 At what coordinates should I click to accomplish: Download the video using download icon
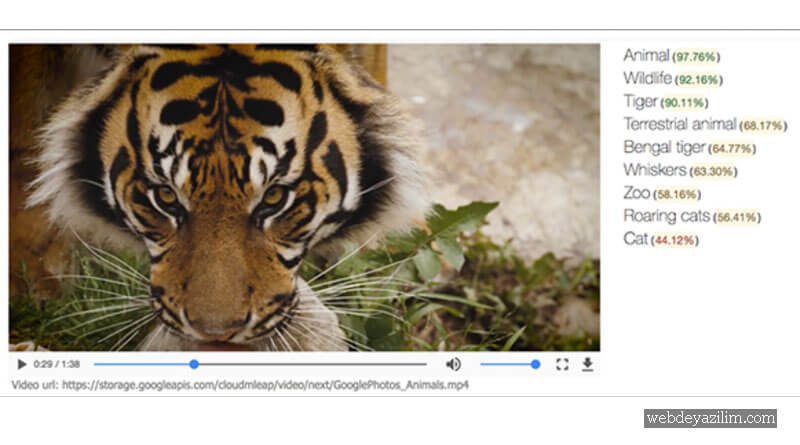(587, 365)
